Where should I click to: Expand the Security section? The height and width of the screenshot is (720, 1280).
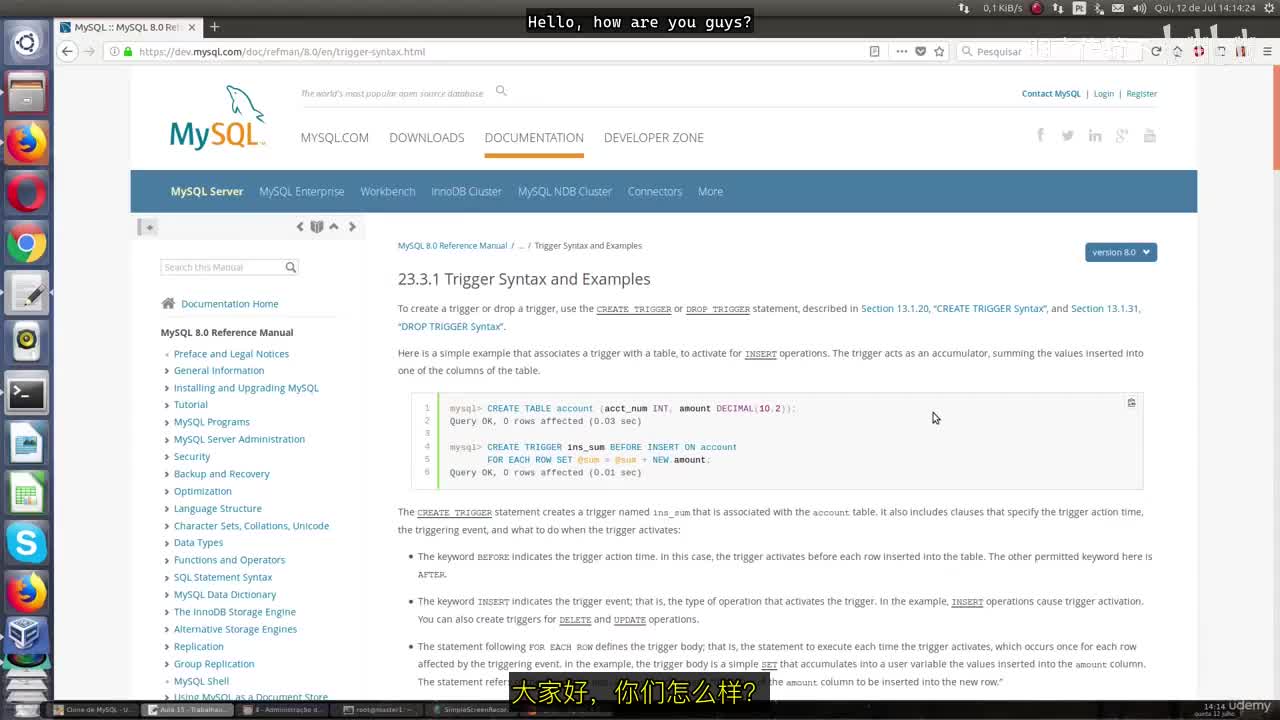(x=167, y=457)
